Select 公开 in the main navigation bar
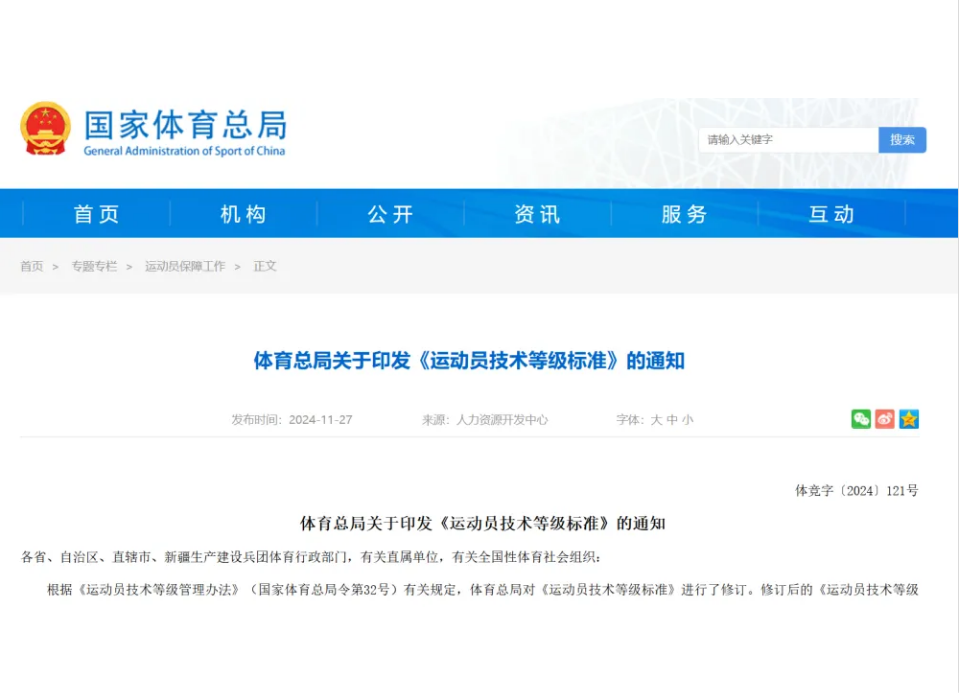Screen dimensions: 959x693 [390, 214]
